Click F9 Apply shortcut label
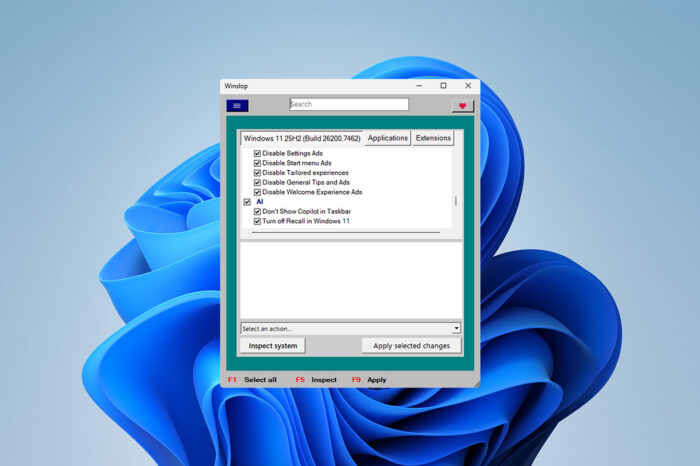700x466 pixels. tap(369, 380)
